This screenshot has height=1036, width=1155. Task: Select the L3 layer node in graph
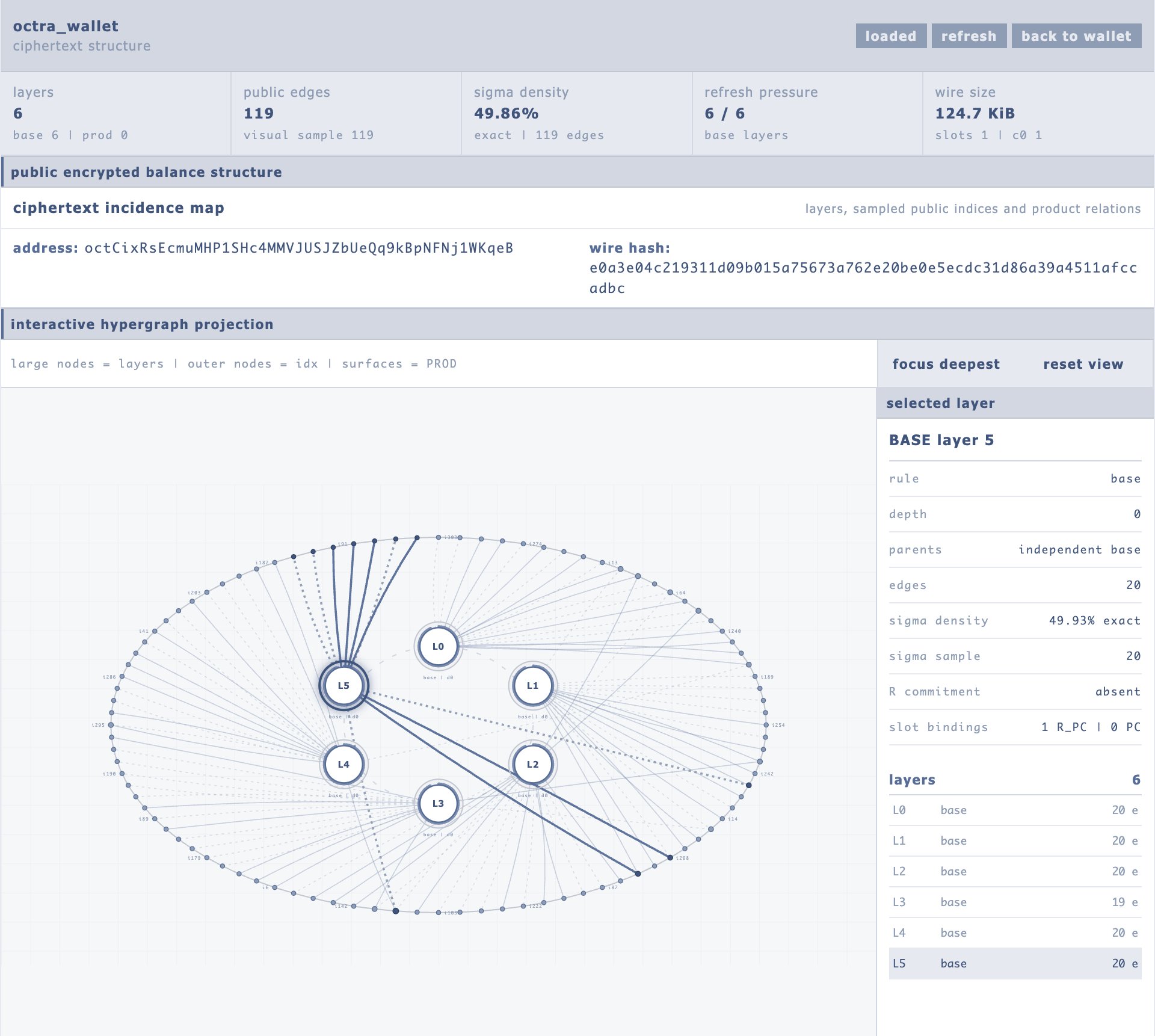tap(438, 803)
